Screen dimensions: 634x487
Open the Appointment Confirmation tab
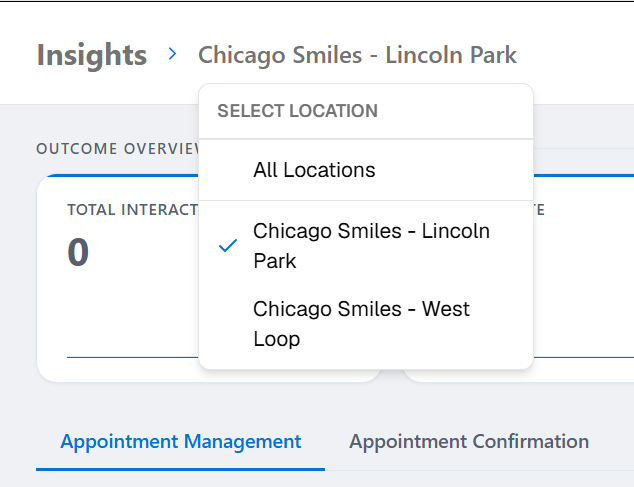tap(468, 441)
